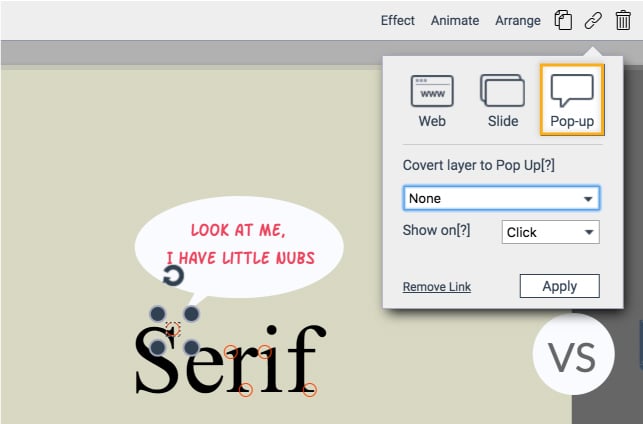Image resolution: width=643 pixels, height=424 pixels.
Task: Select the Web link type
Action: tap(432, 101)
